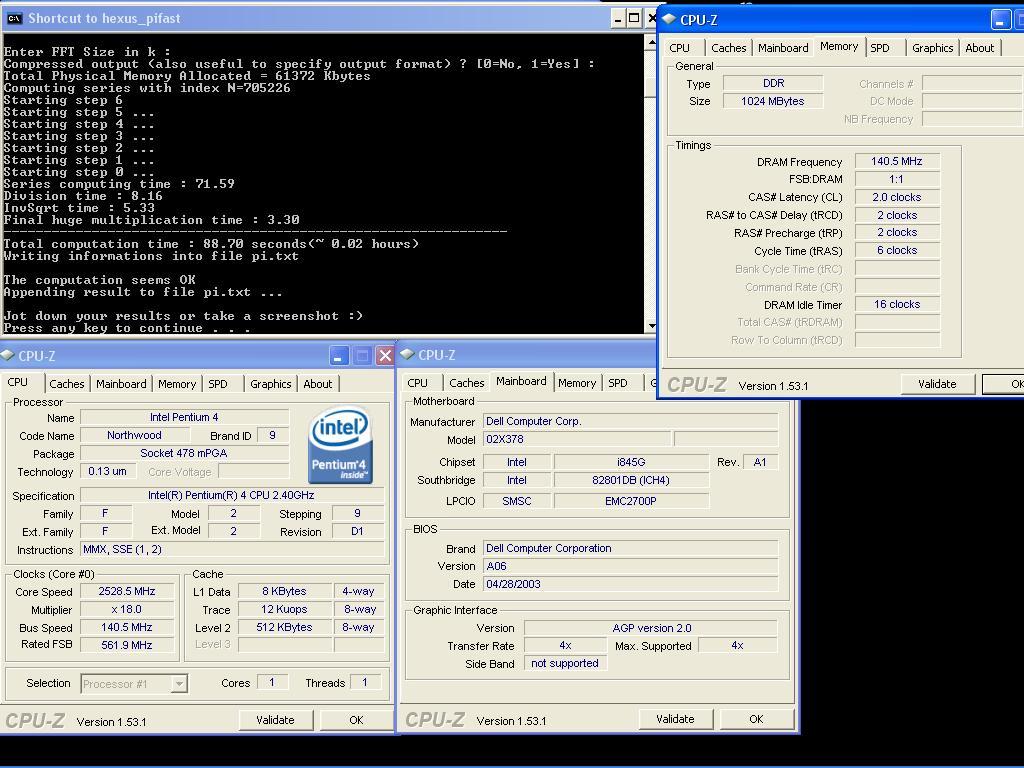1024x768 pixels.
Task: Open About tab in CPU window
Action: (x=317, y=384)
